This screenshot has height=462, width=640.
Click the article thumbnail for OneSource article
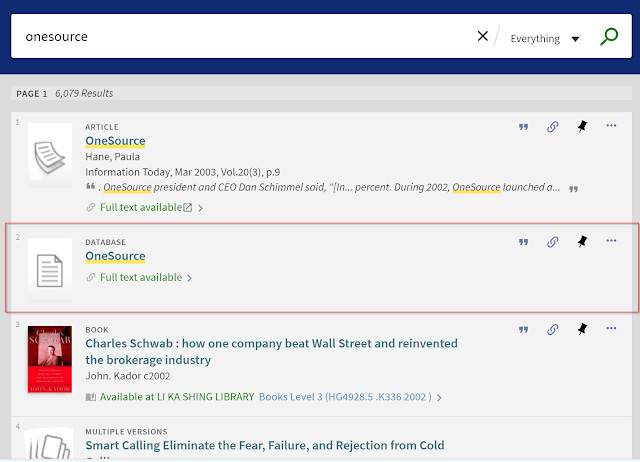click(x=50, y=155)
